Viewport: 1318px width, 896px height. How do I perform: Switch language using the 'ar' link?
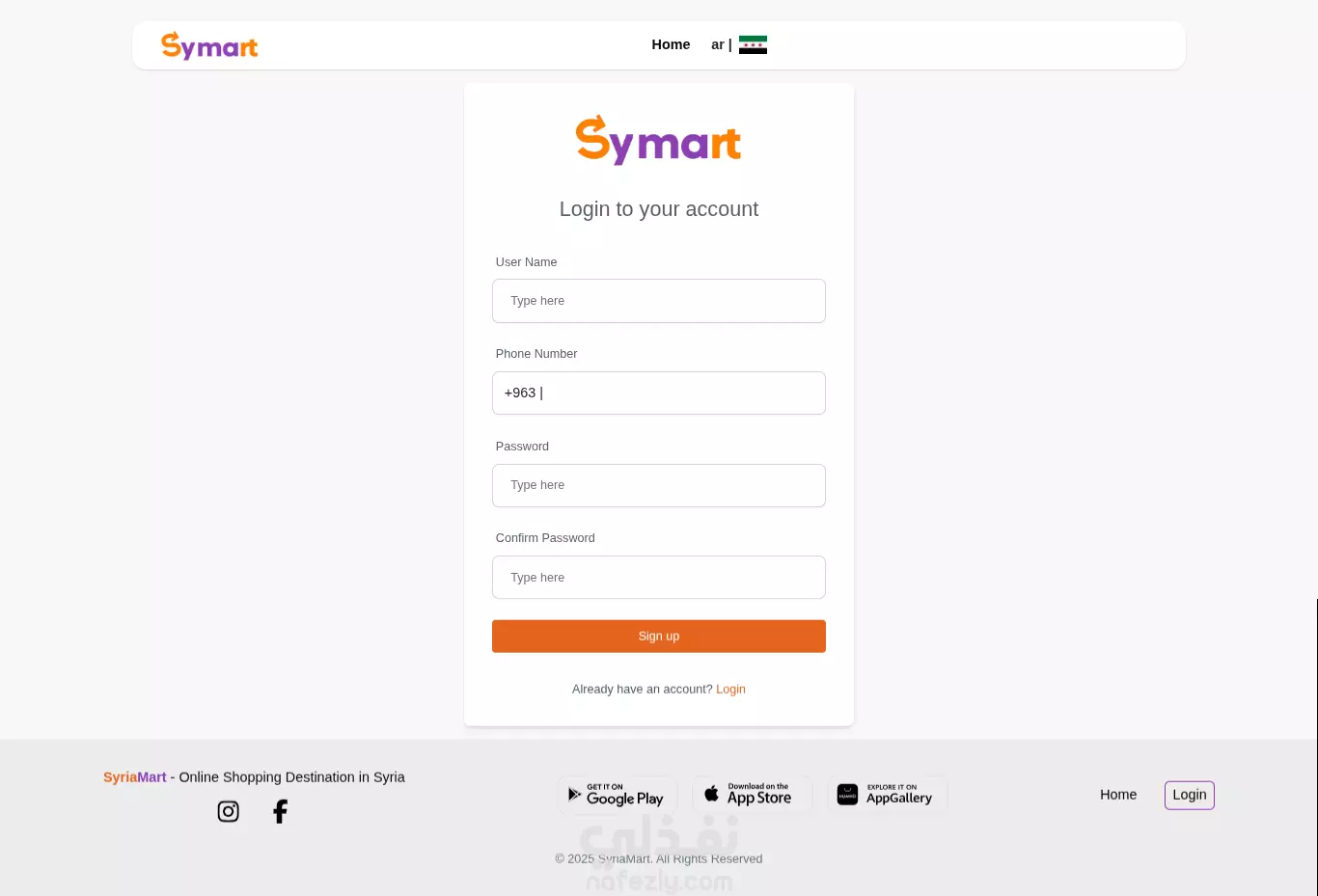pos(718,44)
